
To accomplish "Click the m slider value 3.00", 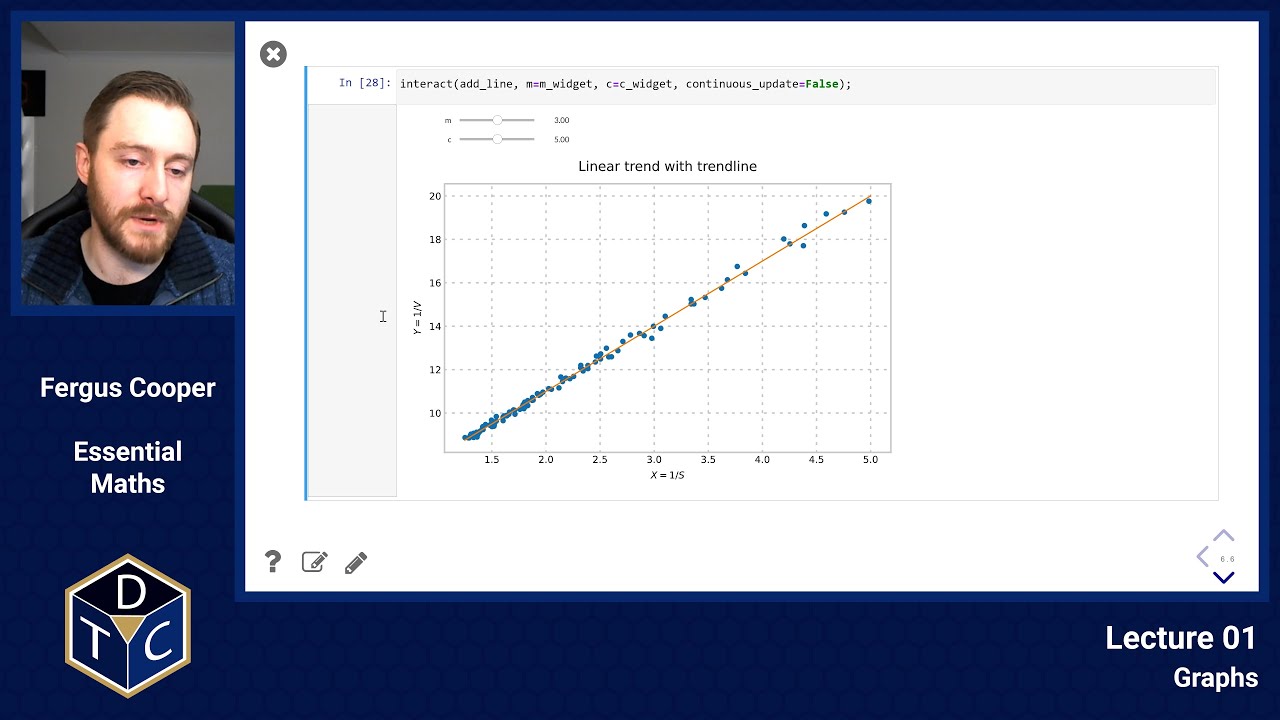I will tap(561, 120).
